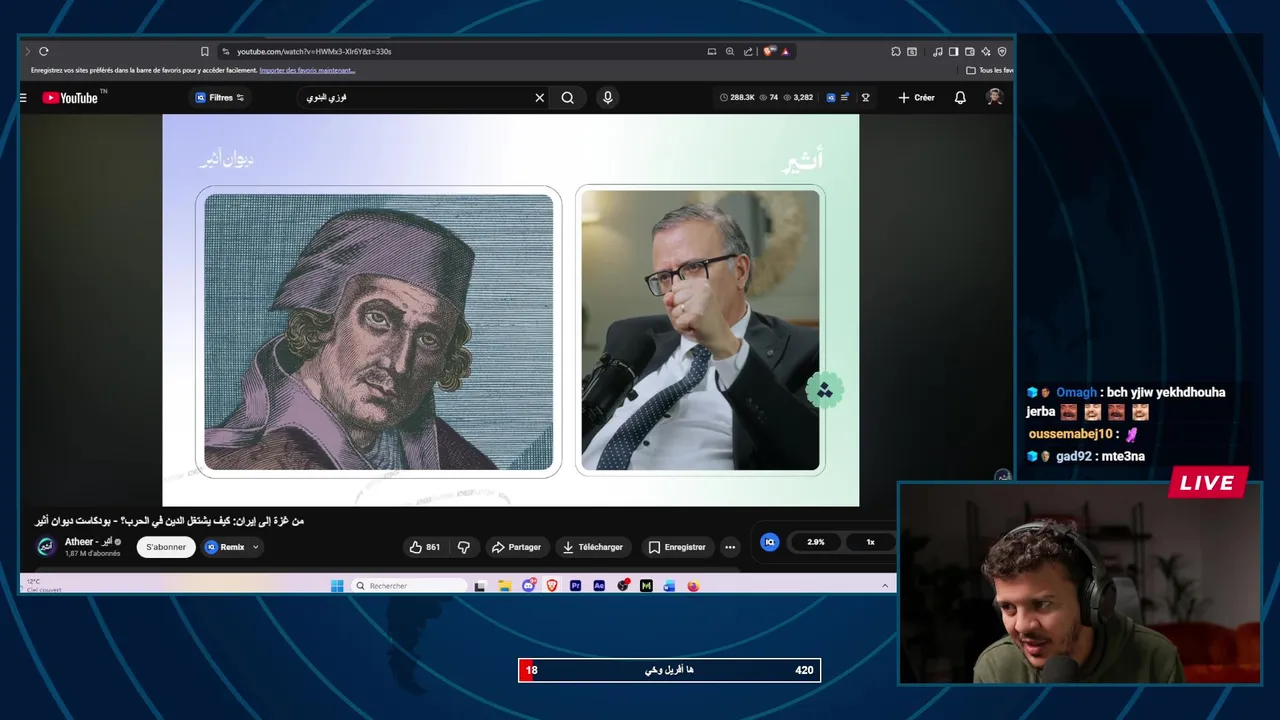The height and width of the screenshot is (720, 1280).
Task: Open File Explorer from taskbar
Action: (x=505, y=586)
